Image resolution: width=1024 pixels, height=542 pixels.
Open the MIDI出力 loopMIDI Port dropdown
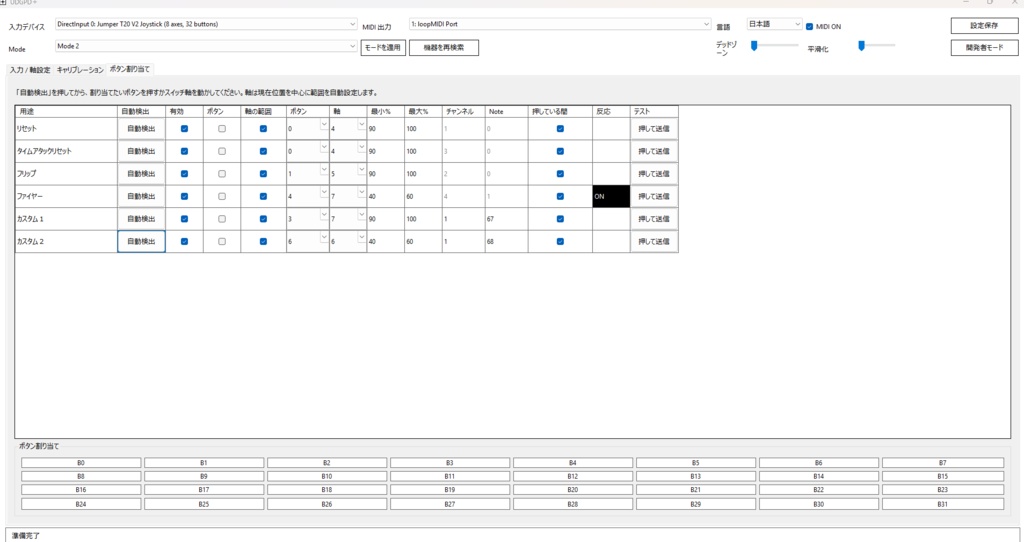tap(560, 25)
